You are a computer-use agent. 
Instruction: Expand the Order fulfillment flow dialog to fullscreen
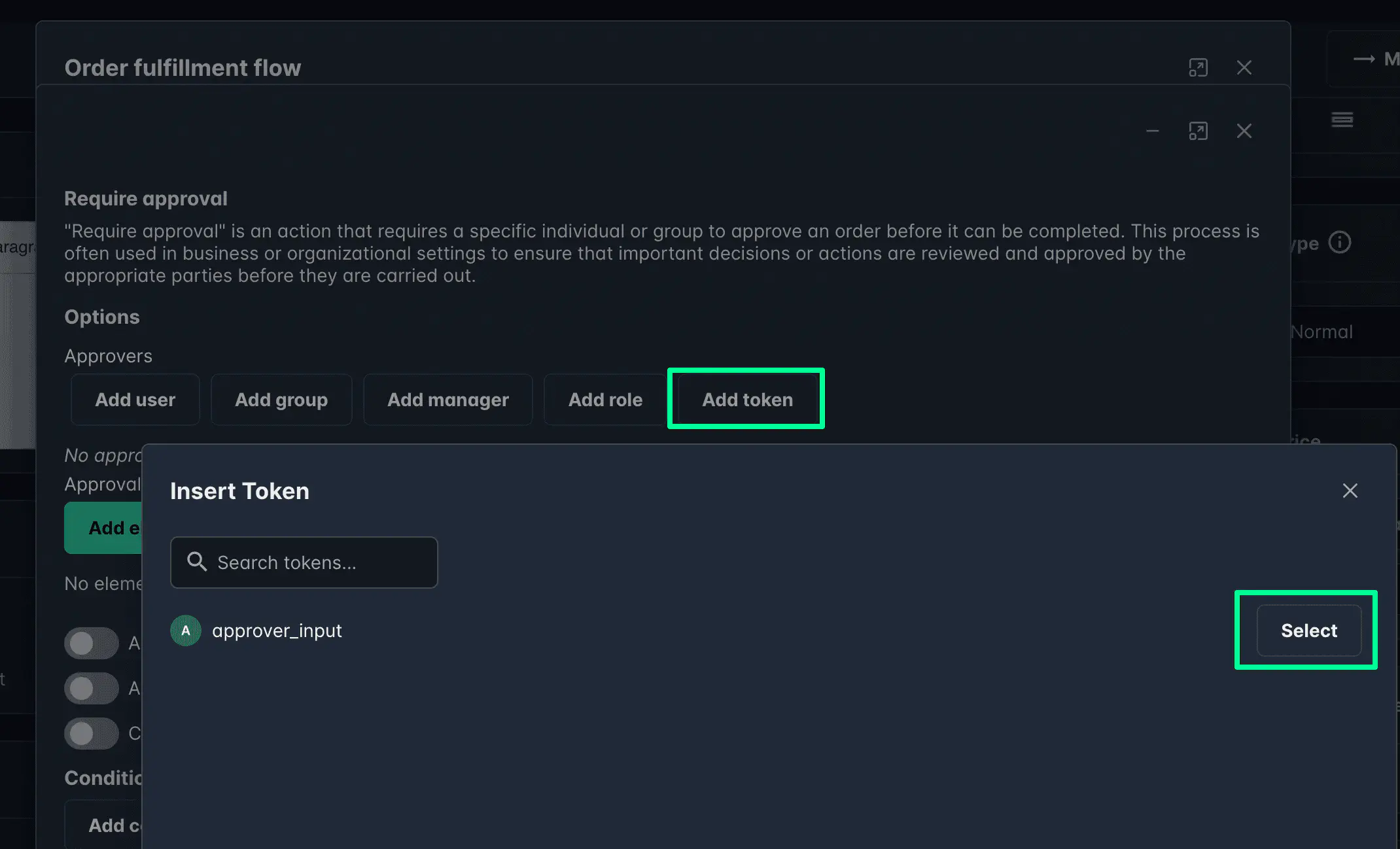point(1198,67)
